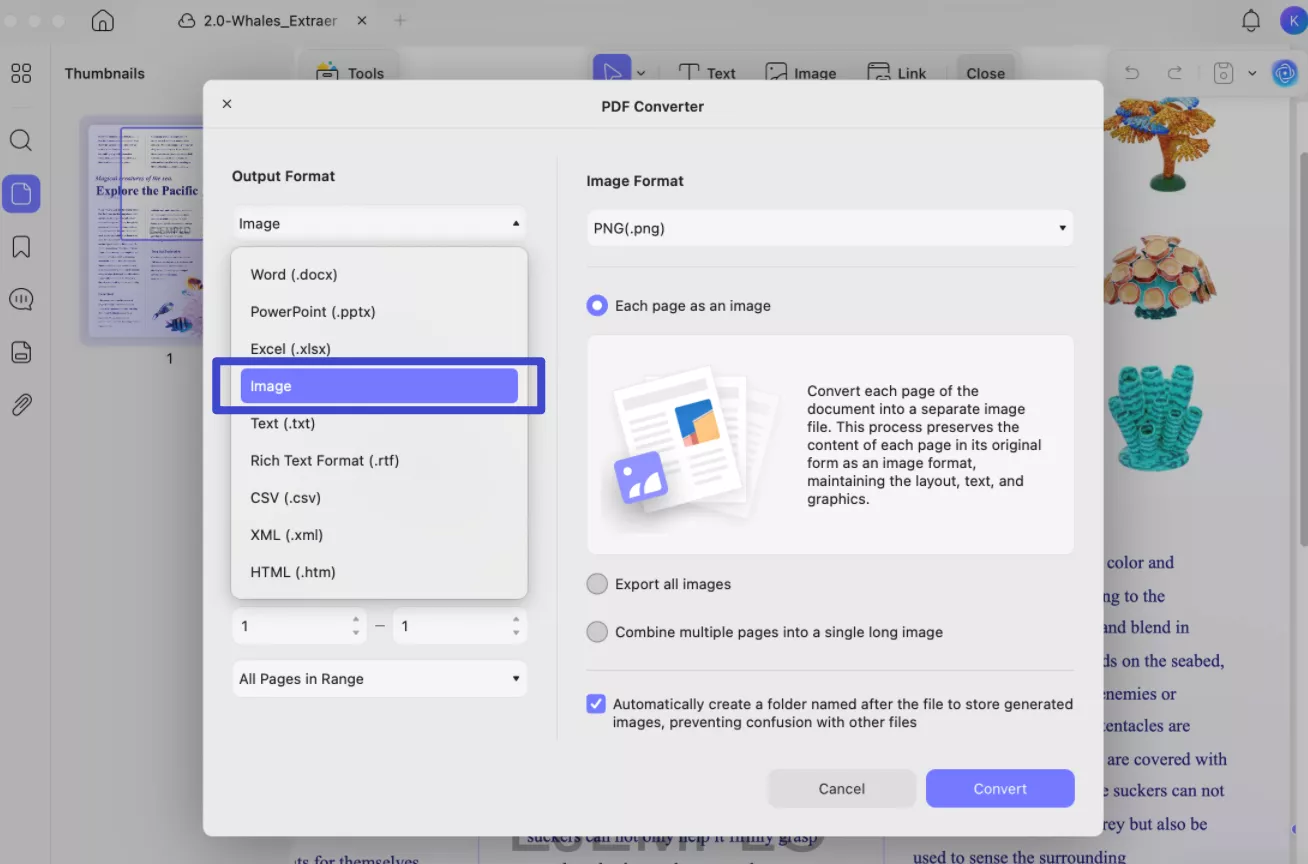Screen dimensions: 1308x864
Task: Select the Search icon in the left sidebar
Action: tap(21, 140)
